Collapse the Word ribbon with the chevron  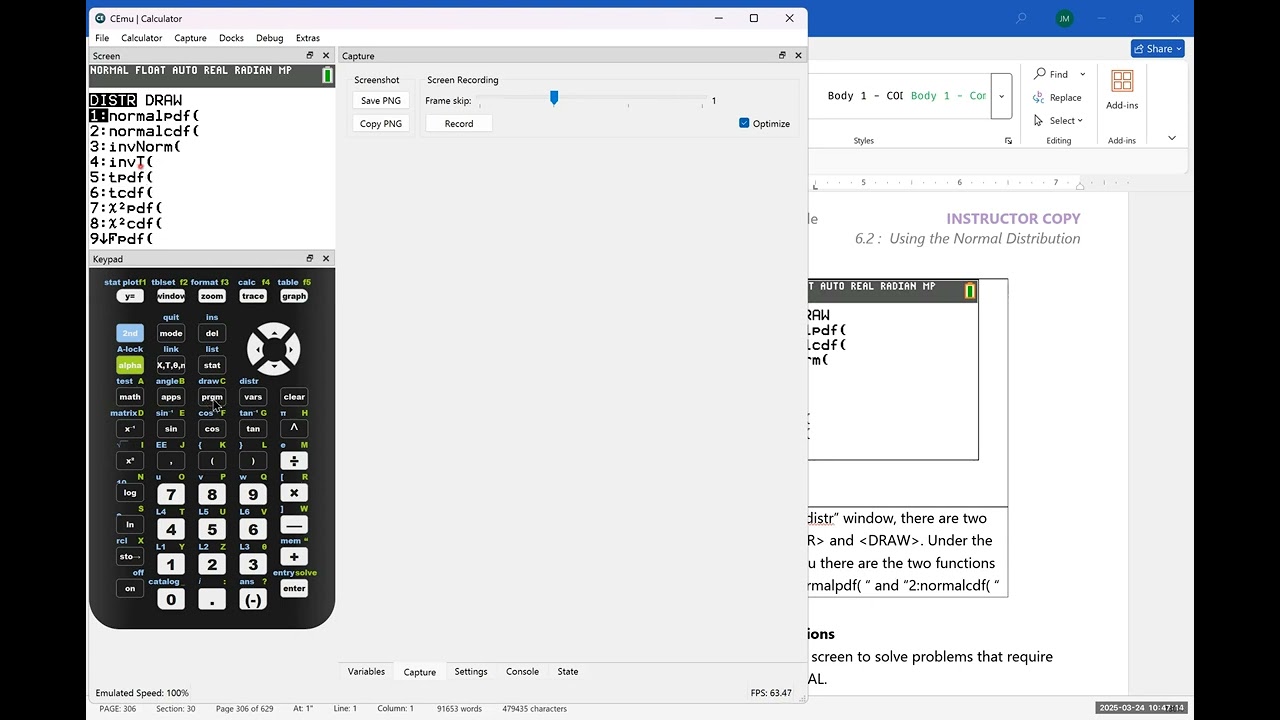point(1172,138)
